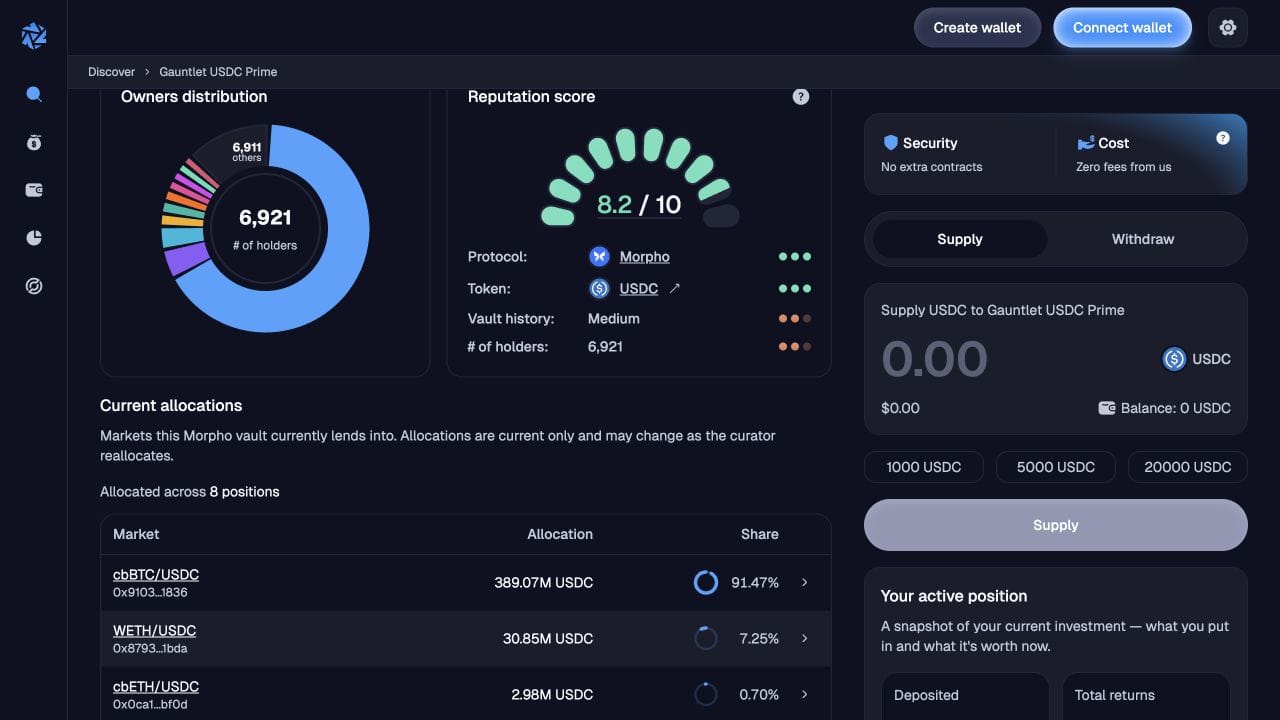Open the pie chart icon in sidebar

[x=34, y=238]
